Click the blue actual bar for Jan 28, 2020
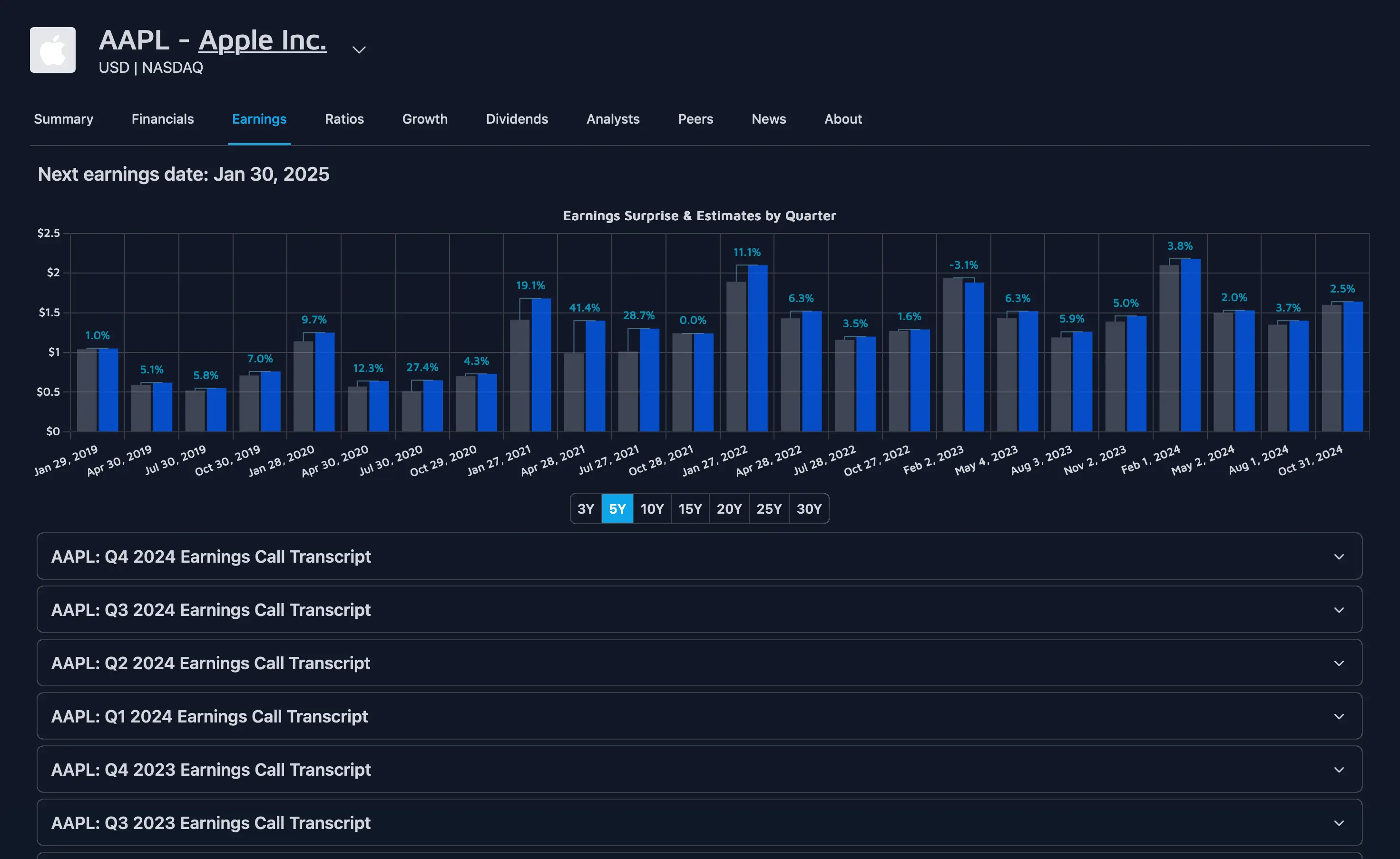This screenshot has width=1400, height=859. [x=325, y=382]
